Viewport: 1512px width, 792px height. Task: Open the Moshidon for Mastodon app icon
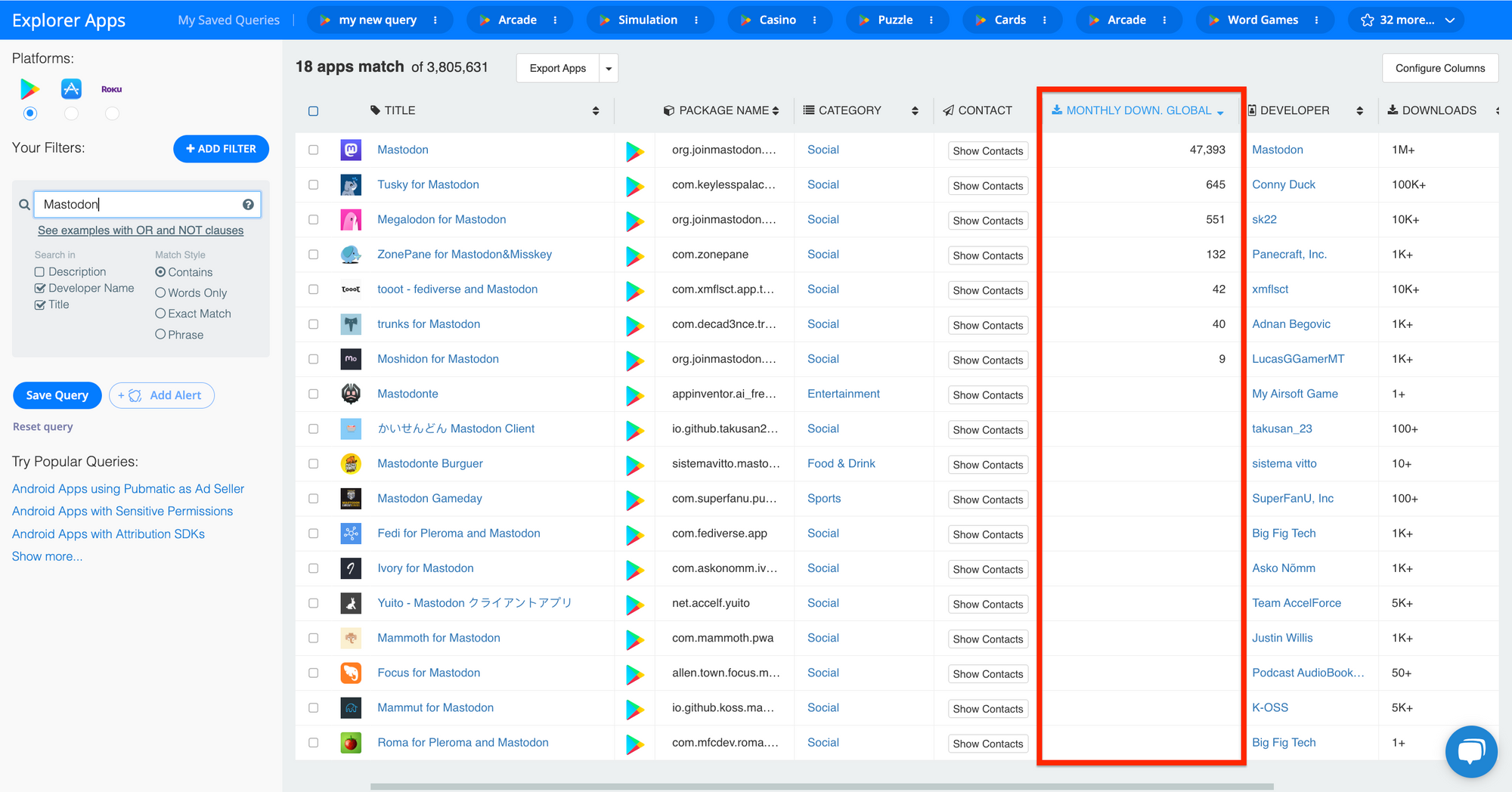point(351,359)
